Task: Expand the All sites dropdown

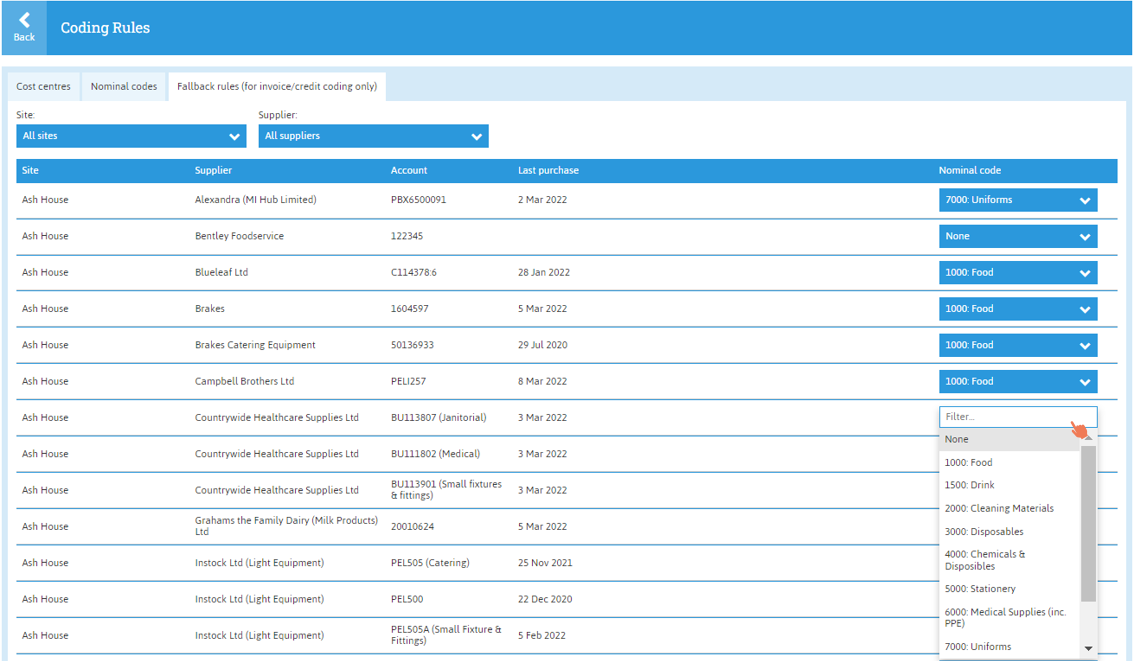Action: click(131, 136)
